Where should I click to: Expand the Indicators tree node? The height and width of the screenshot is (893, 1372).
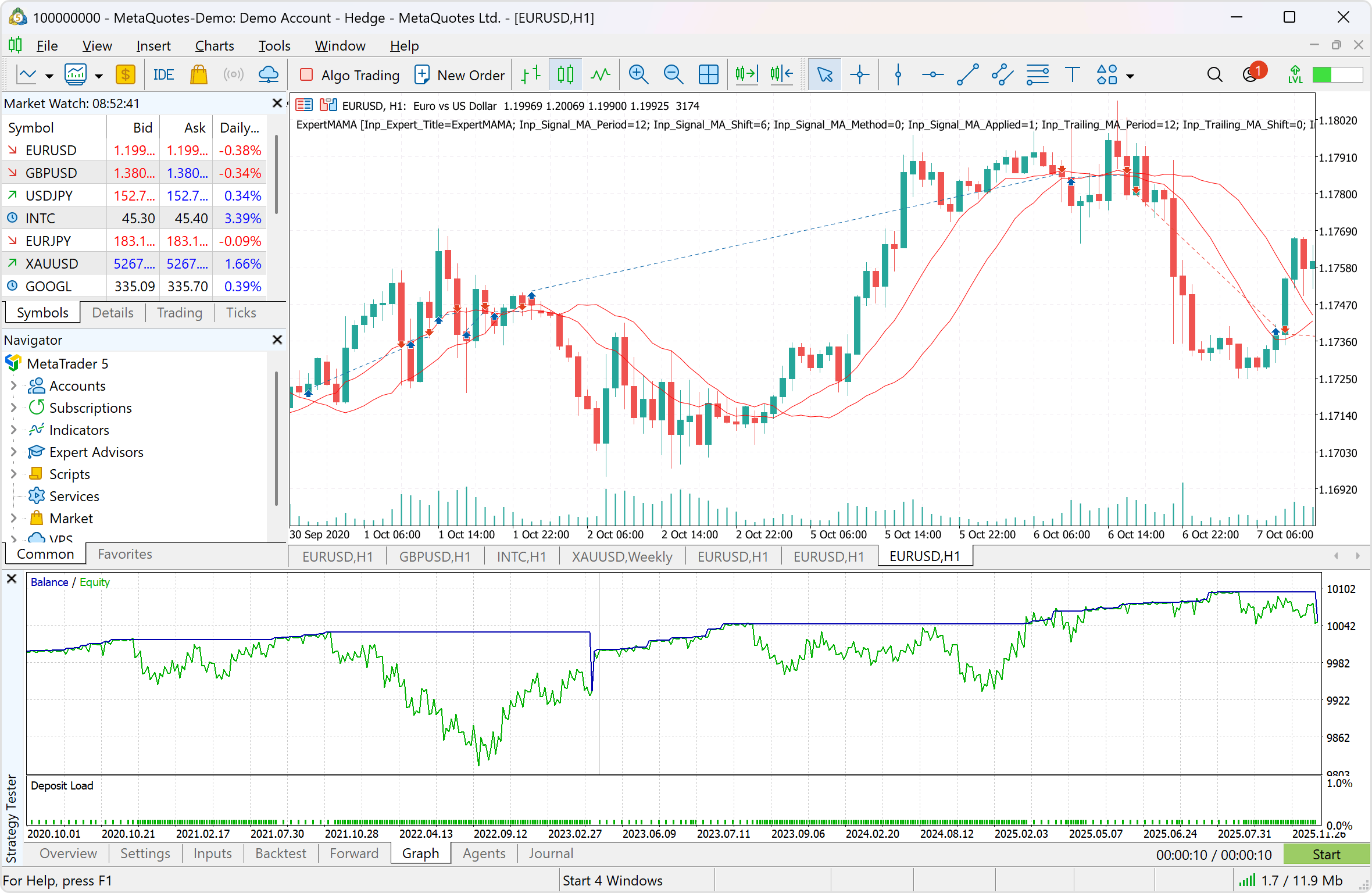pyautogui.click(x=13, y=430)
